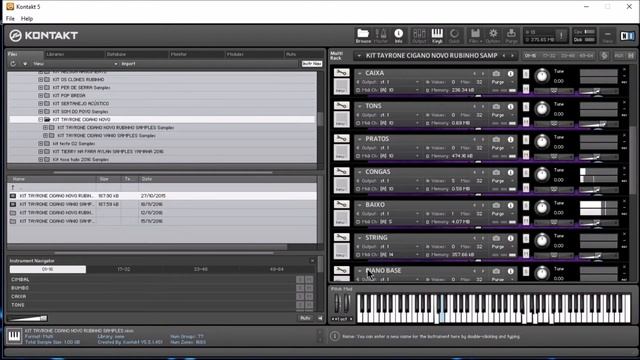This screenshot has width=640, height=360.
Task: Click the panic exclamation button
Action: click(562, 36)
